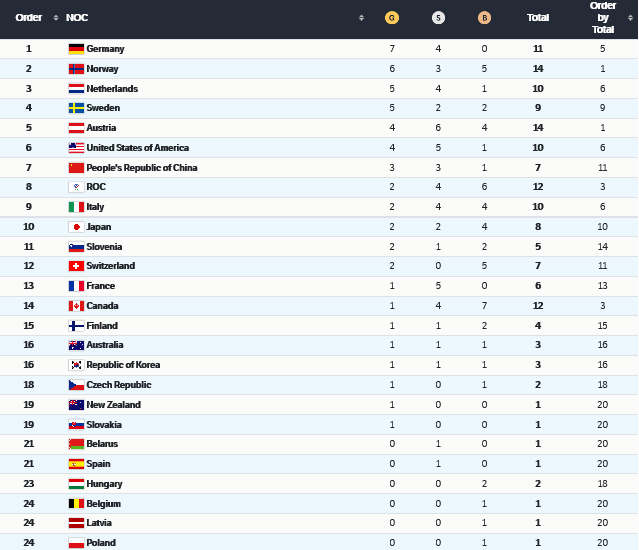639x550 pixels.
Task: Click the Germany flag icon
Action: (76, 49)
